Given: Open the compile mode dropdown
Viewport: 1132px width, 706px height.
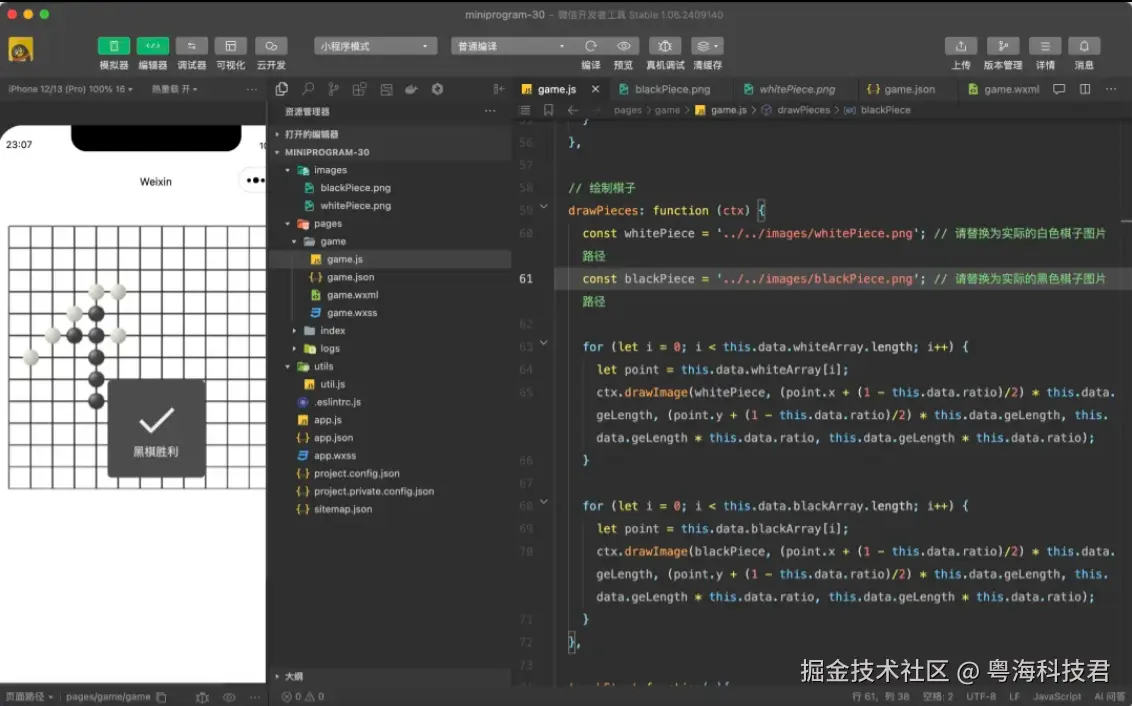Looking at the screenshot, I should pos(511,46).
